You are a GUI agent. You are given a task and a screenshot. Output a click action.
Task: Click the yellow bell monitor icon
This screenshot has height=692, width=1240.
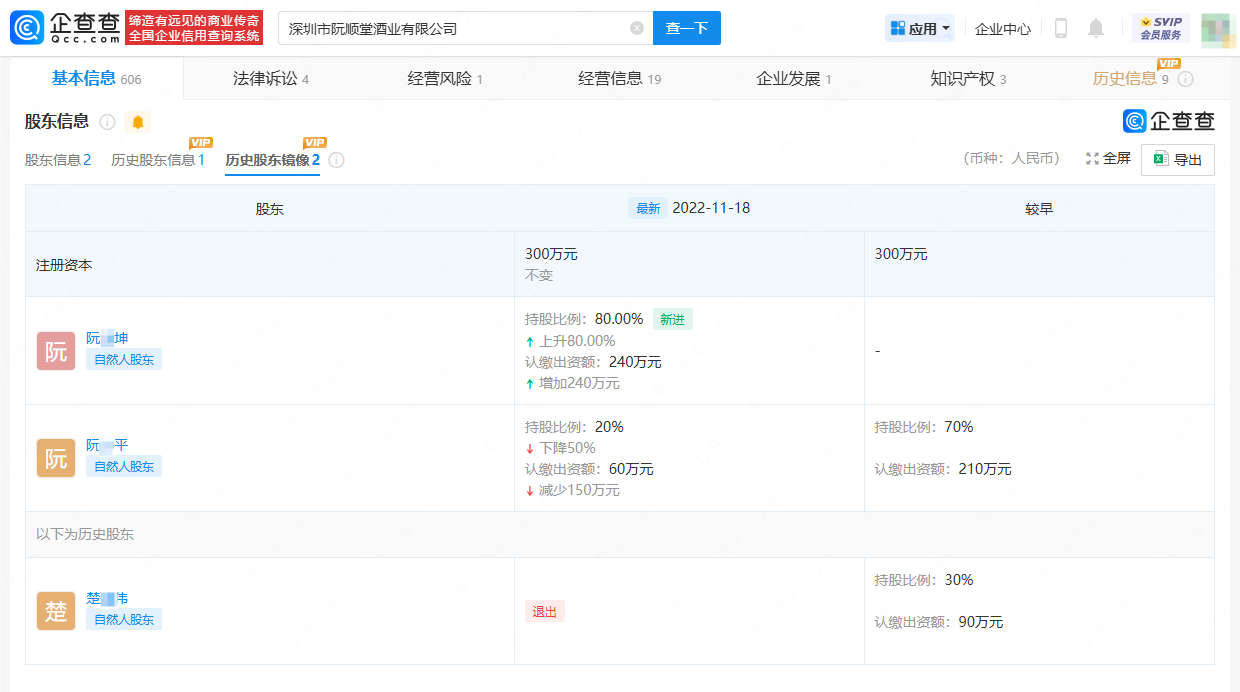(138, 122)
